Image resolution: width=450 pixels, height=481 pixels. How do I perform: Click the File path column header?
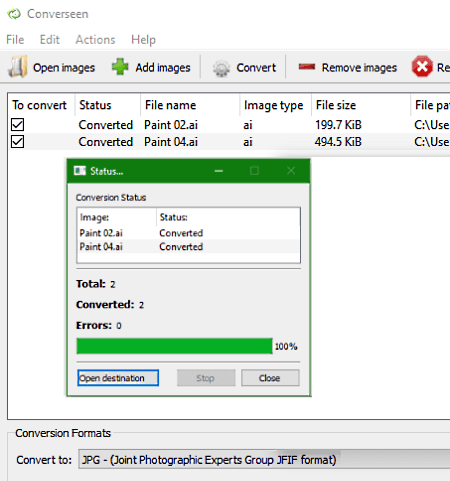coord(431,105)
